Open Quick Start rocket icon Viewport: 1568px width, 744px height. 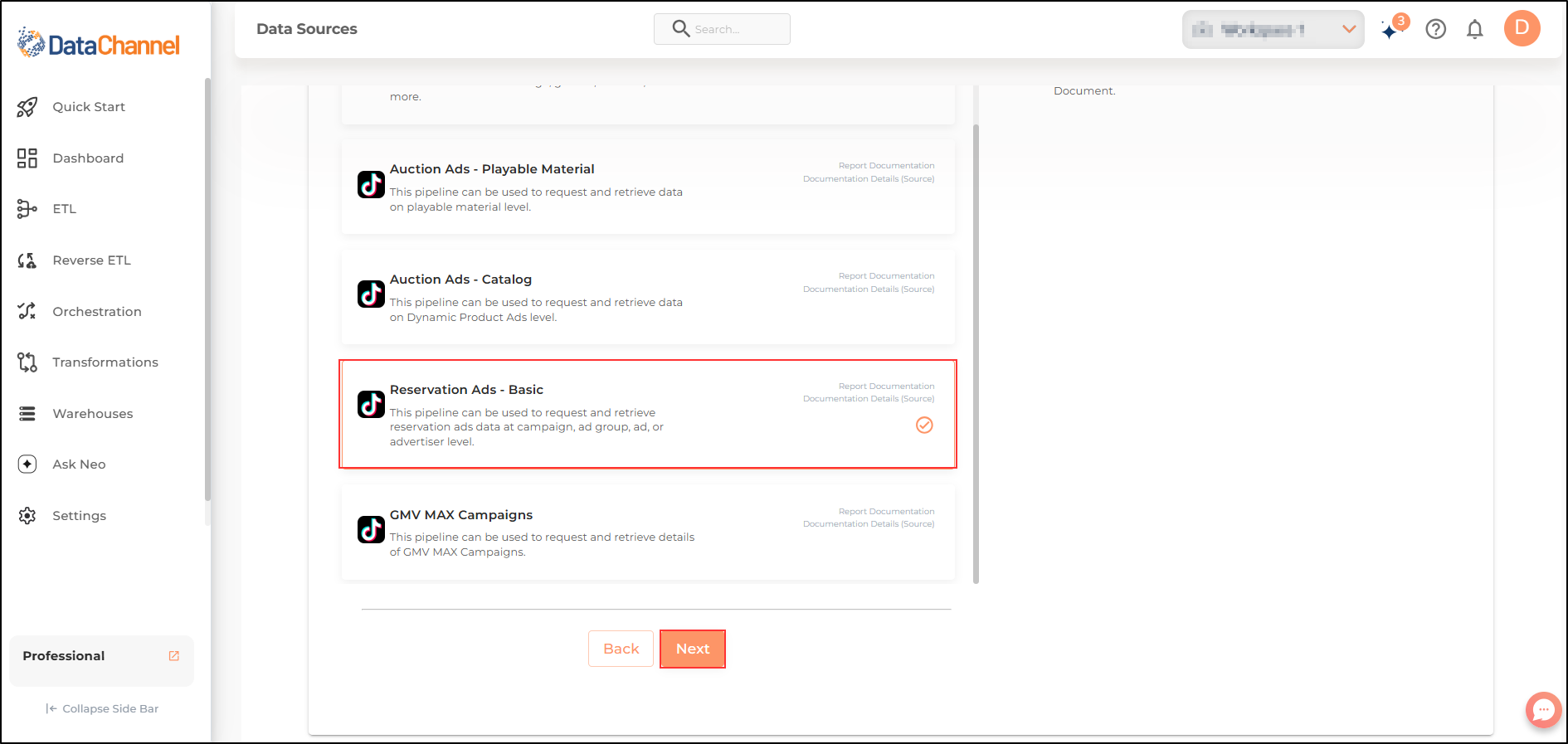27,107
